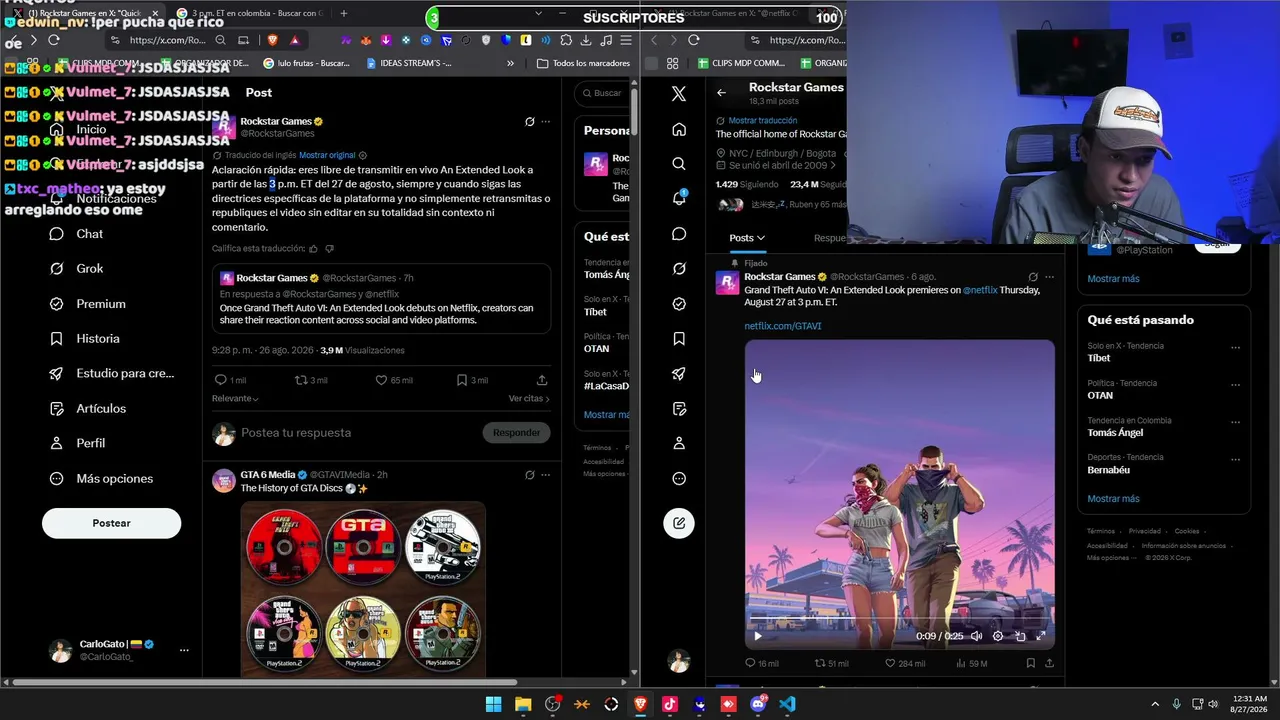This screenshot has height=720, width=1280.
Task: Click the Responder button
Action: pos(516,433)
